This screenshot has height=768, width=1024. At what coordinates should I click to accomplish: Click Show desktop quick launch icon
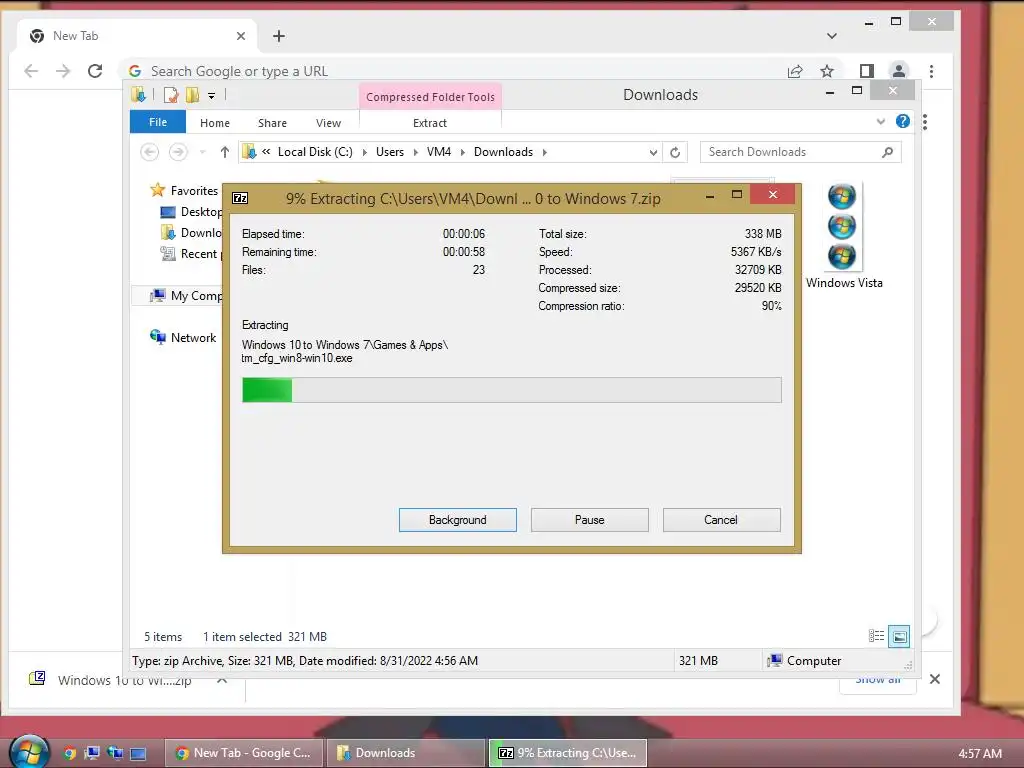138,753
